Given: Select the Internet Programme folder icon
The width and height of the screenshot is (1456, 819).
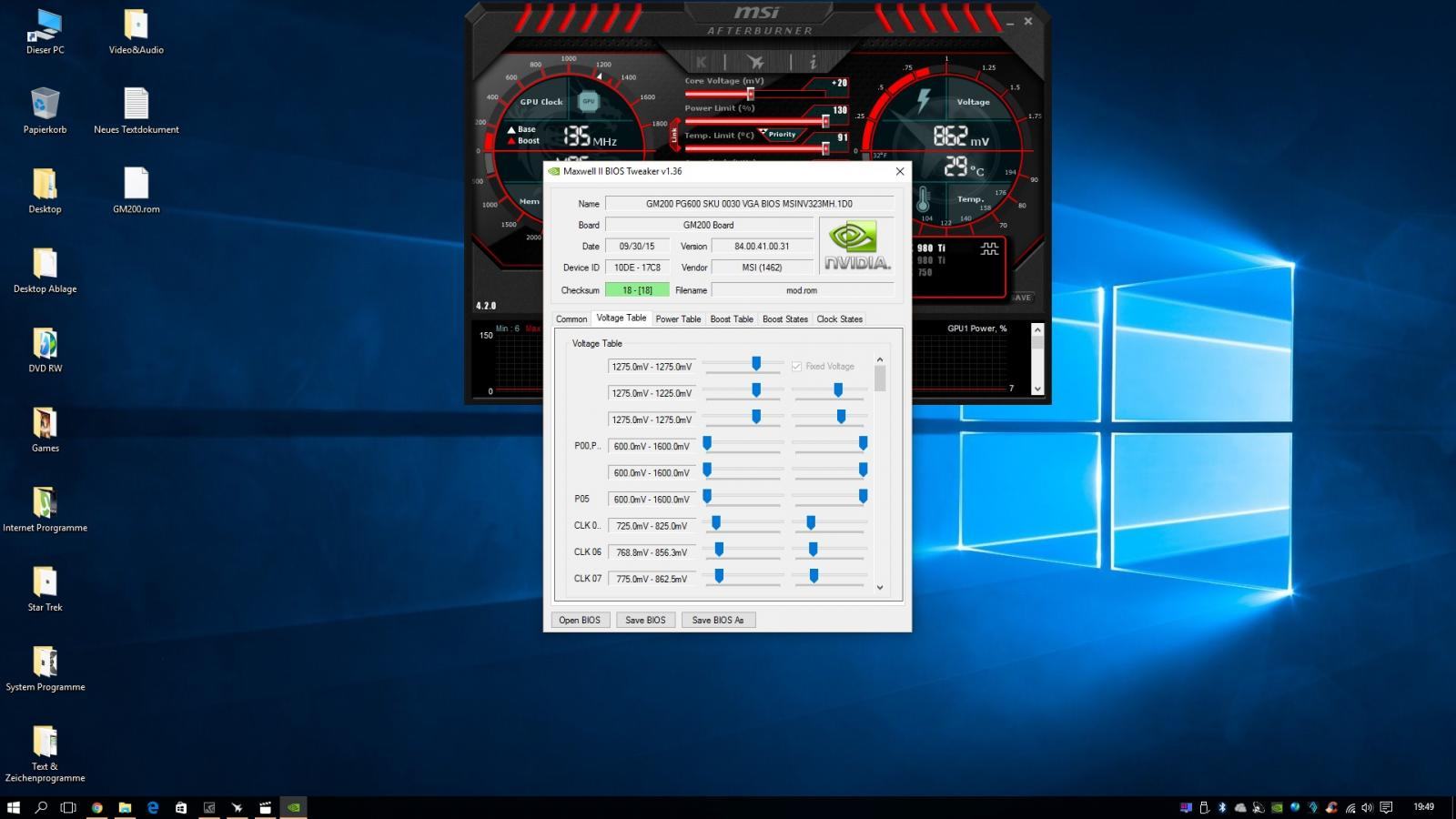Looking at the screenshot, I should tap(45, 509).
